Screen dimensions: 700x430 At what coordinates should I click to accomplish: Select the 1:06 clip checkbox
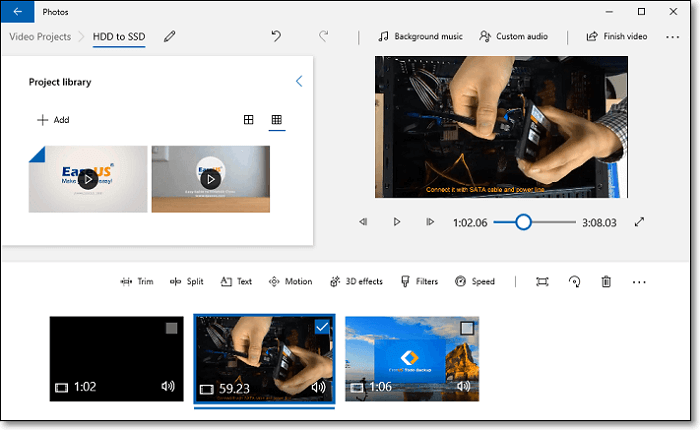(466, 328)
